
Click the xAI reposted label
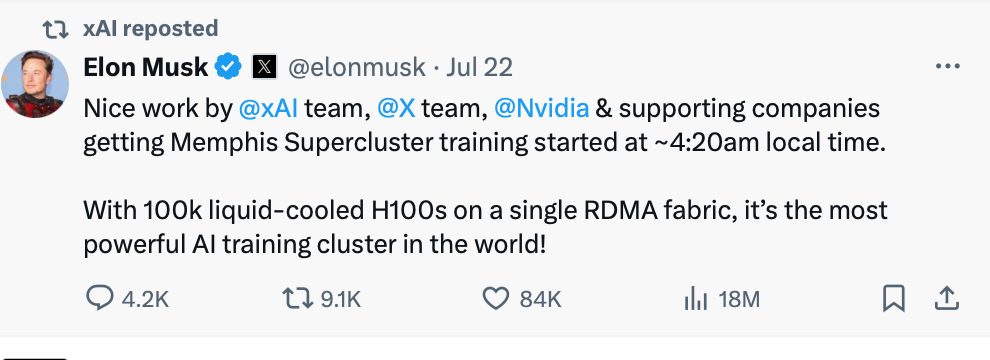(x=151, y=28)
